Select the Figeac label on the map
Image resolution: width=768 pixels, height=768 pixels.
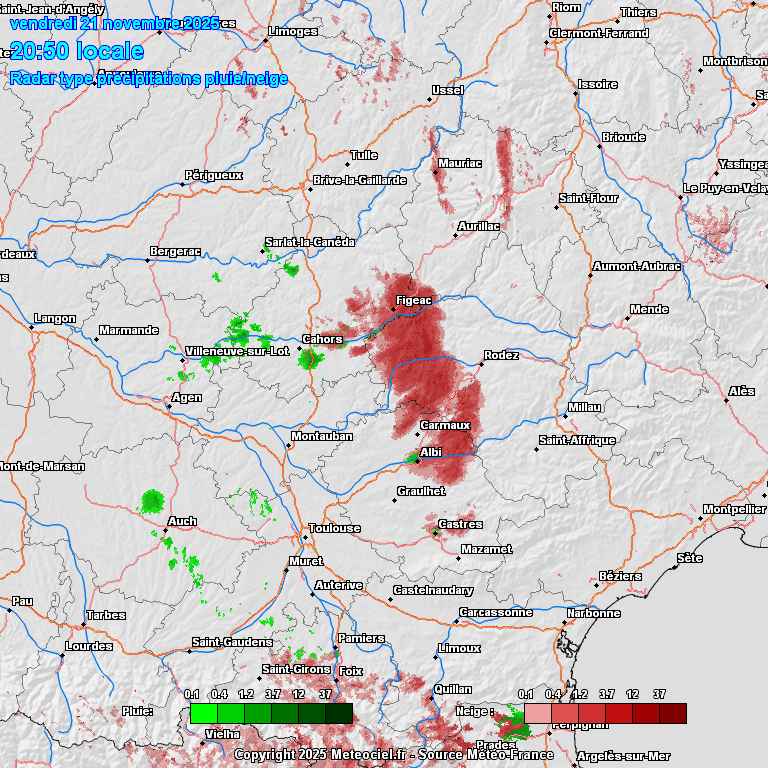click(x=413, y=300)
